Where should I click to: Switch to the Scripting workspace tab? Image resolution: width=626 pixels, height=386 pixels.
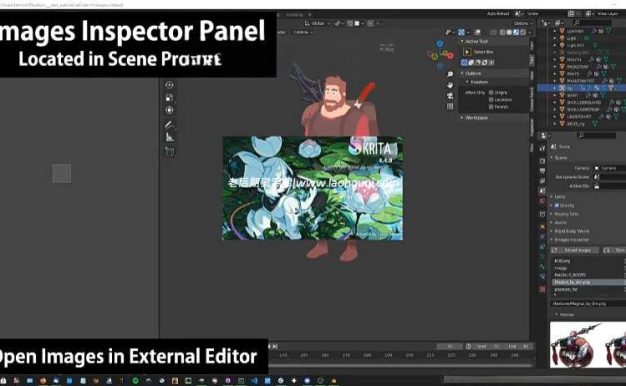[x=295, y=15]
